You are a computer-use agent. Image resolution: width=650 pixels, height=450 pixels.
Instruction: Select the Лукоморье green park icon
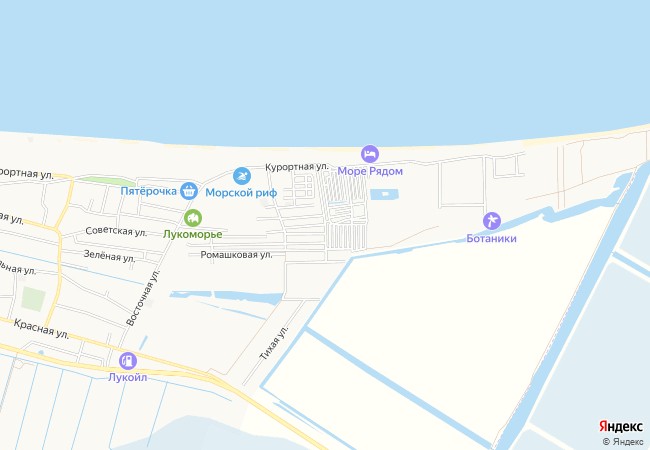[193, 218]
